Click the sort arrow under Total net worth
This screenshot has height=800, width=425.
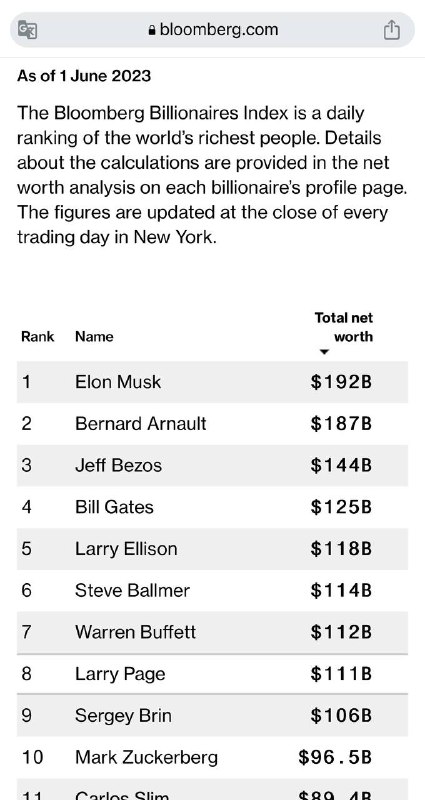[x=323, y=352]
